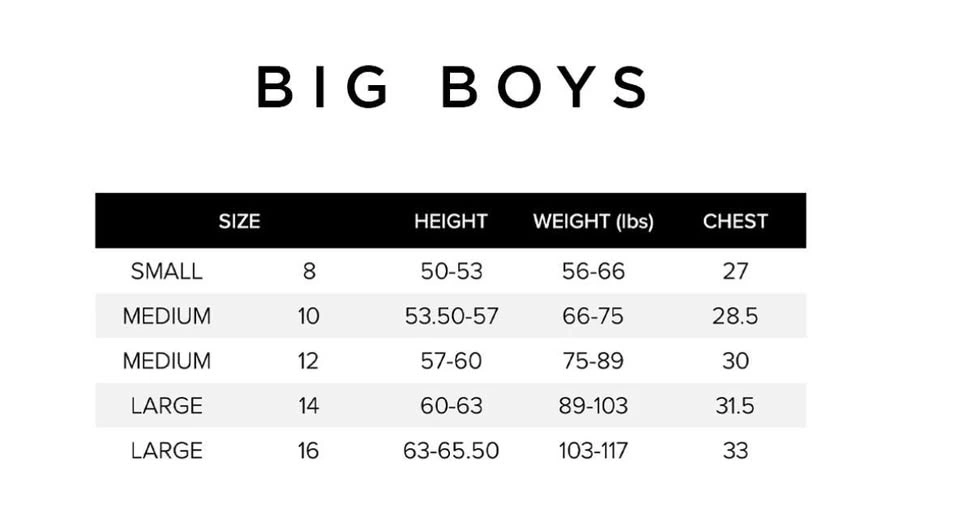Select the size 12 cell

tap(308, 361)
